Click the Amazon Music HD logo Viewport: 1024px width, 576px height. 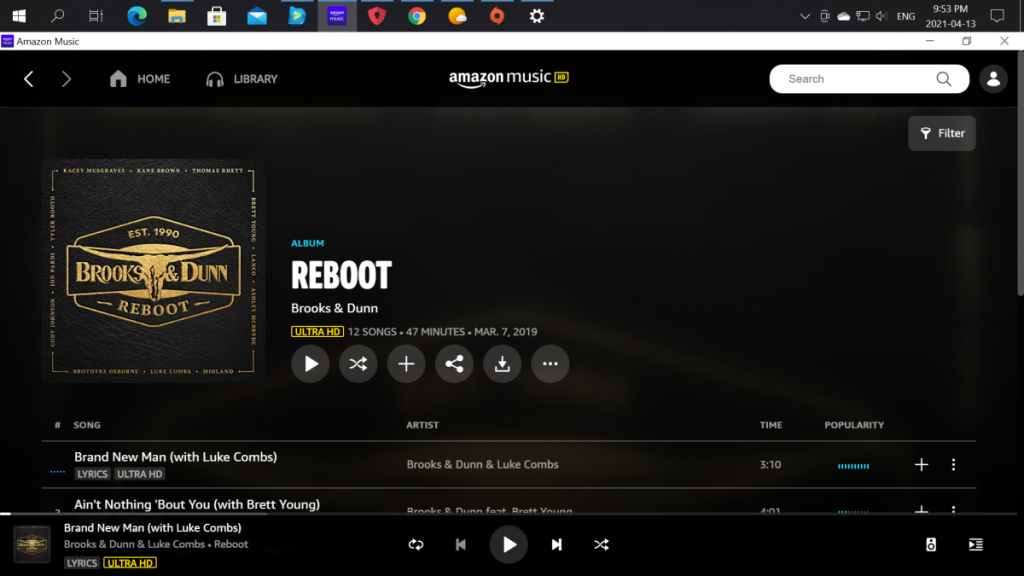(509, 78)
